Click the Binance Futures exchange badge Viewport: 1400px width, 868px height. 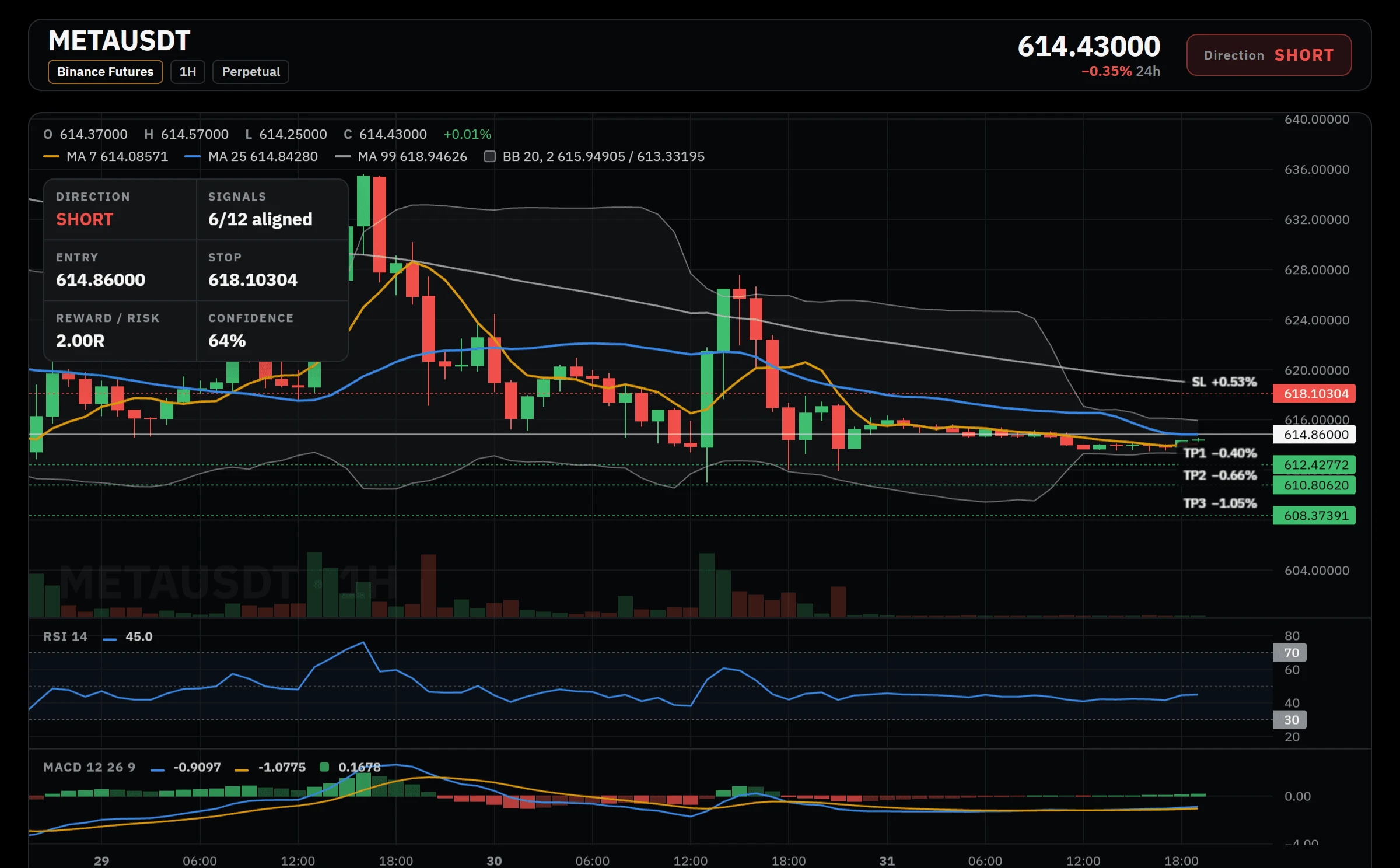coord(105,72)
